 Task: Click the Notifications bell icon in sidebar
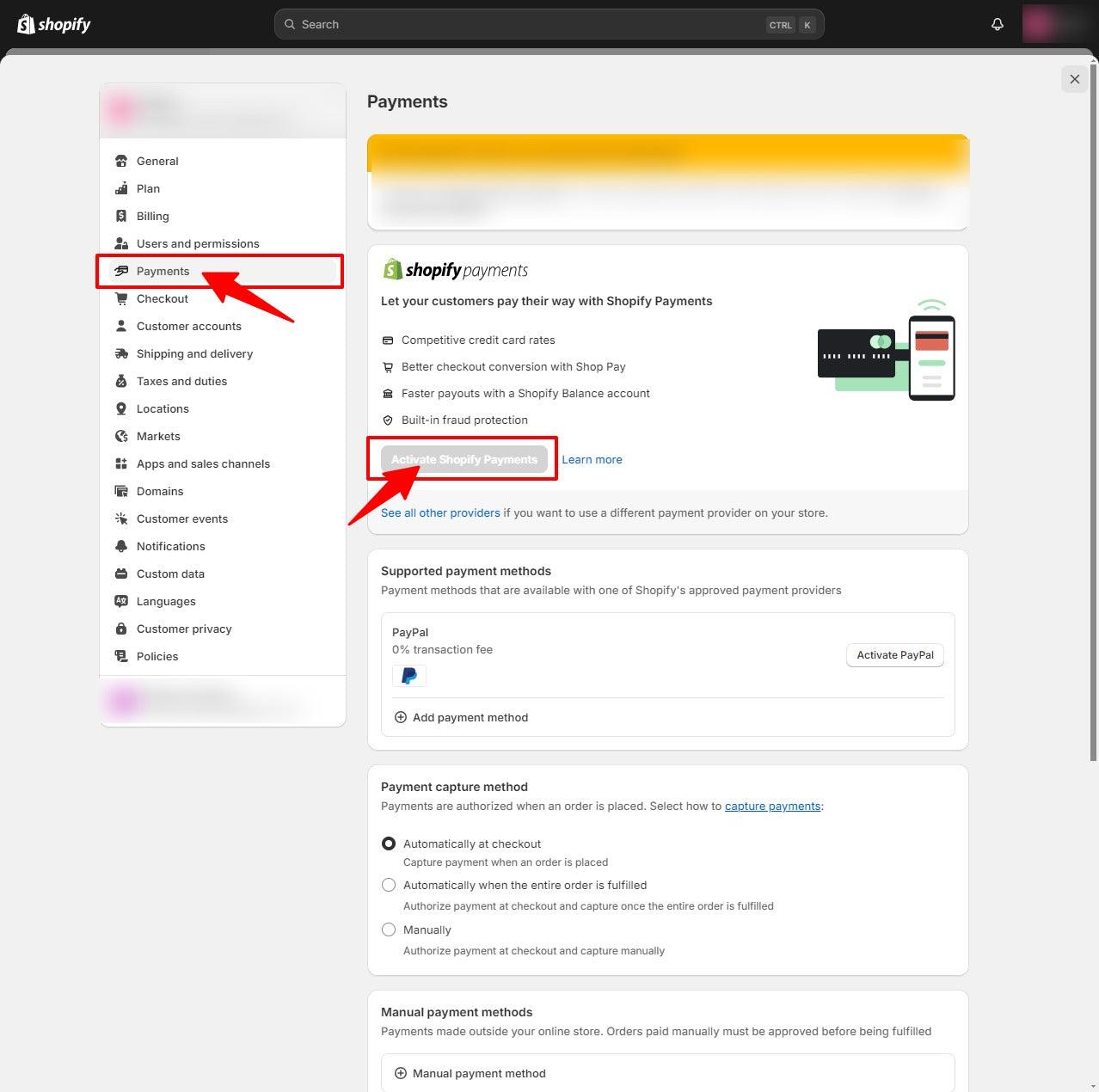121,546
